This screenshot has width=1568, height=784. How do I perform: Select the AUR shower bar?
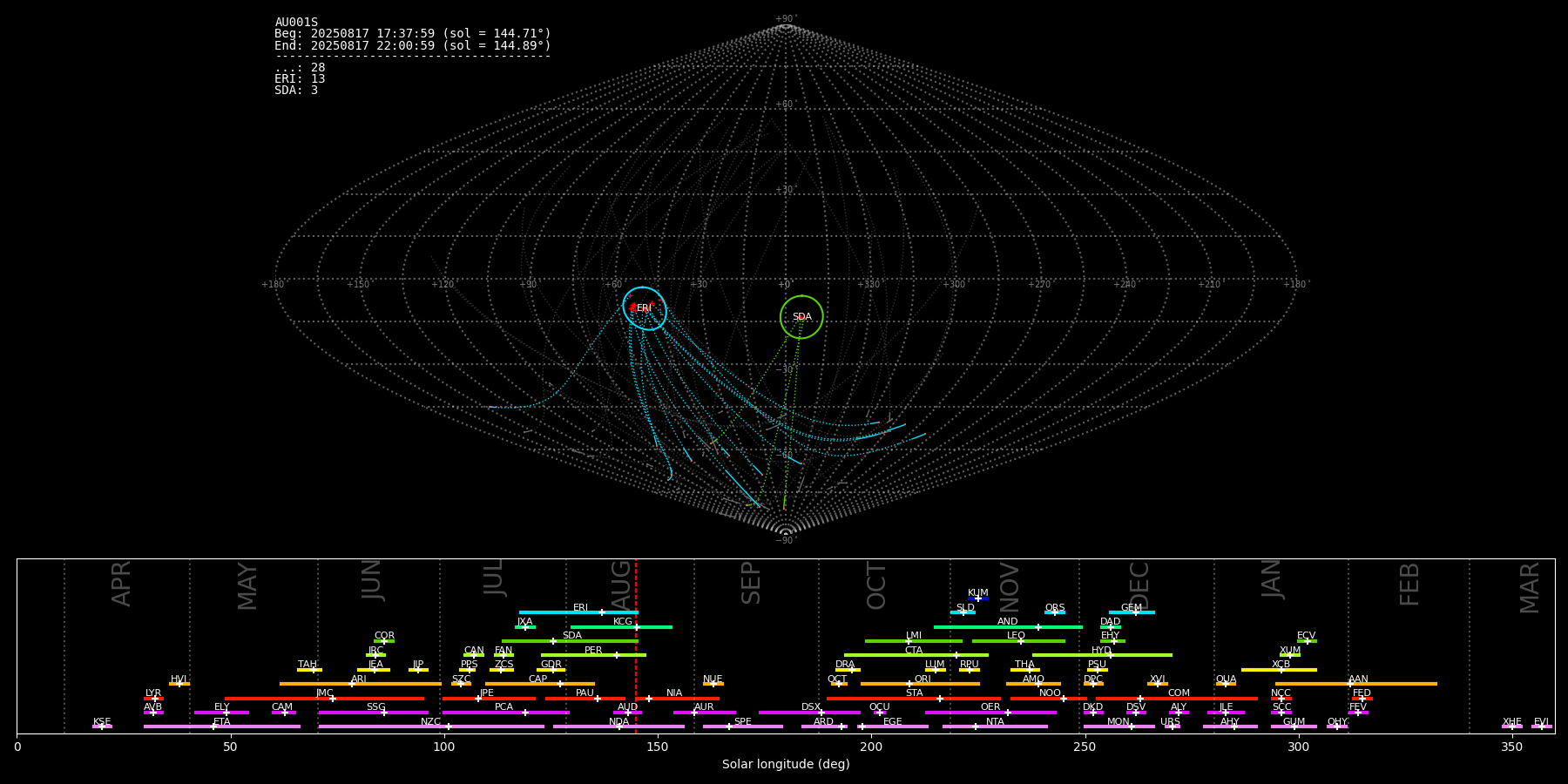coord(705,713)
